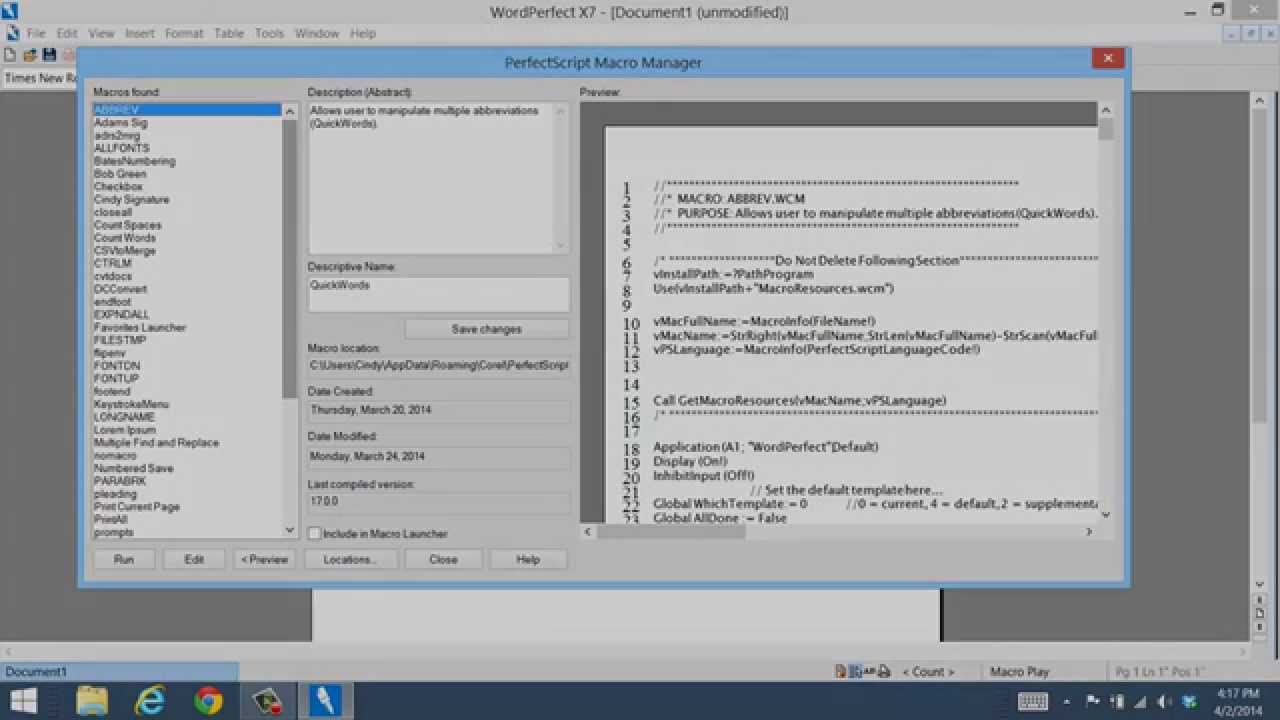Open the Insert menu
The width and height of the screenshot is (1280, 720).
click(140, 33)
